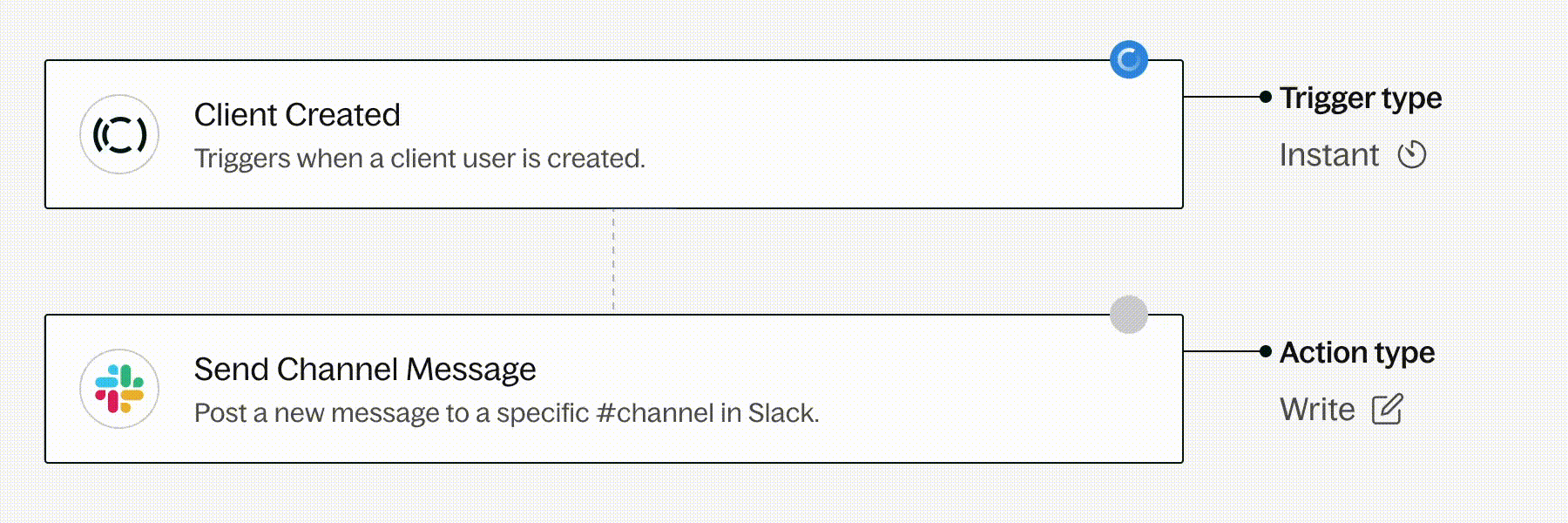Click the dot left of Trigger type
The image size is (1568, 523).
pyautogui.click(x=1266, y=97)
